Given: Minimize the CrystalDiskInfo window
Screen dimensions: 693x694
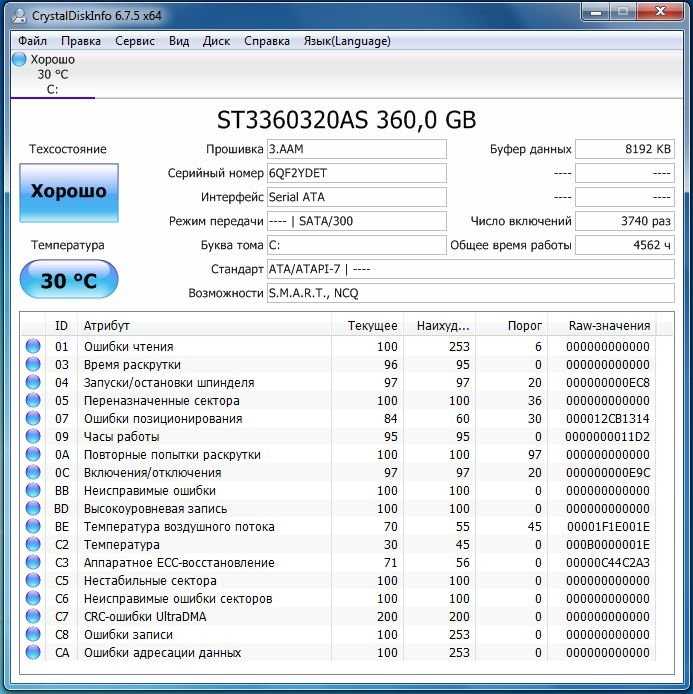Looking at the screenshot, I should [x=596, y=12].
